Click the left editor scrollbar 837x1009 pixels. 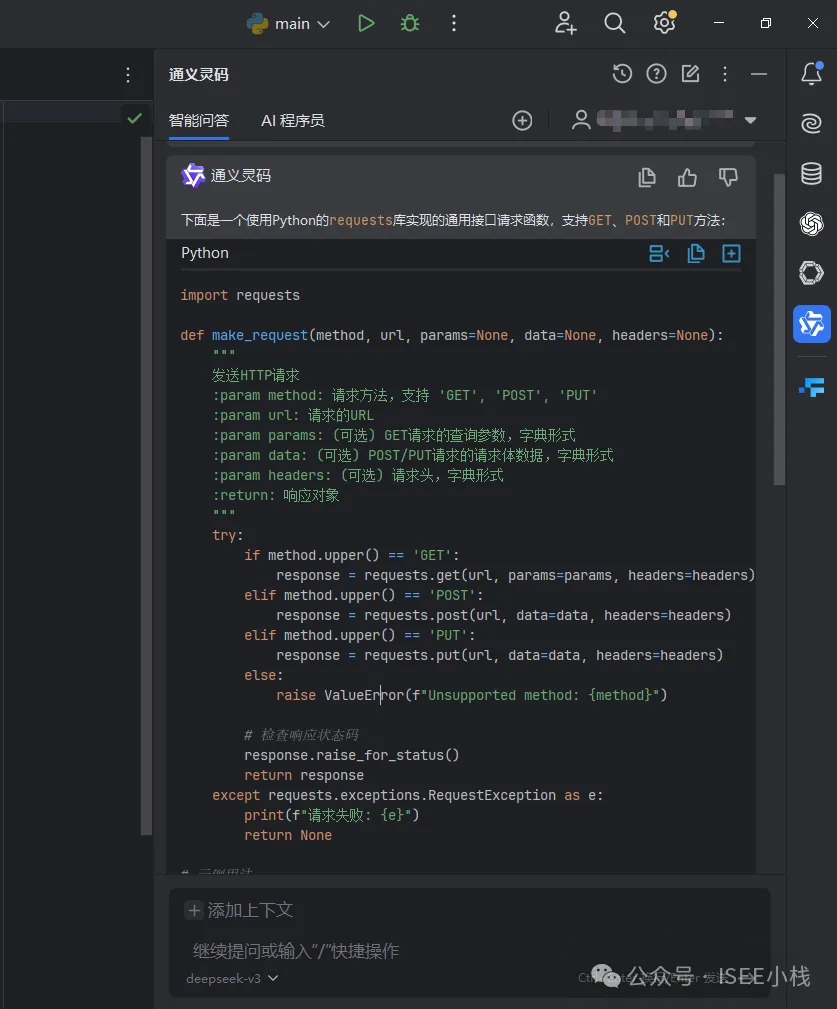coord(146,486)
